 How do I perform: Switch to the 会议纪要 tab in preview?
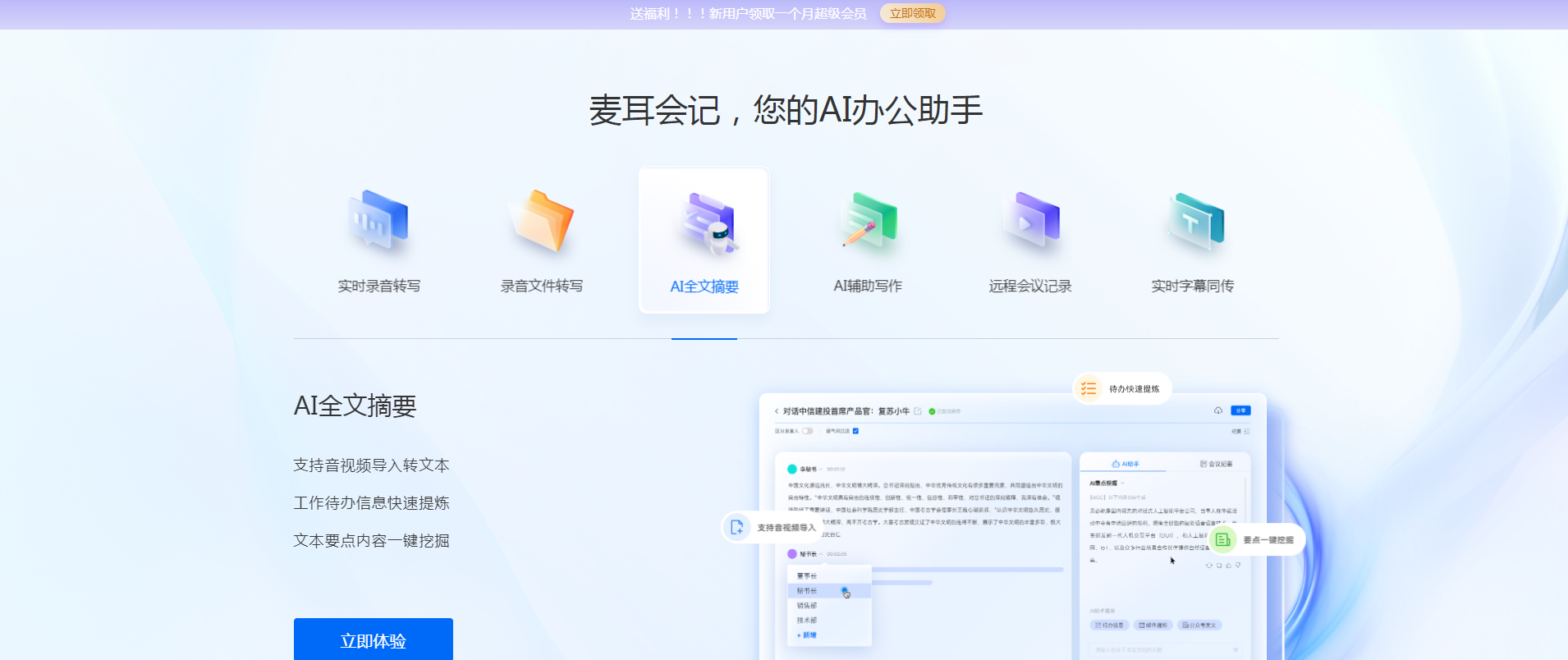(1216, 464)
